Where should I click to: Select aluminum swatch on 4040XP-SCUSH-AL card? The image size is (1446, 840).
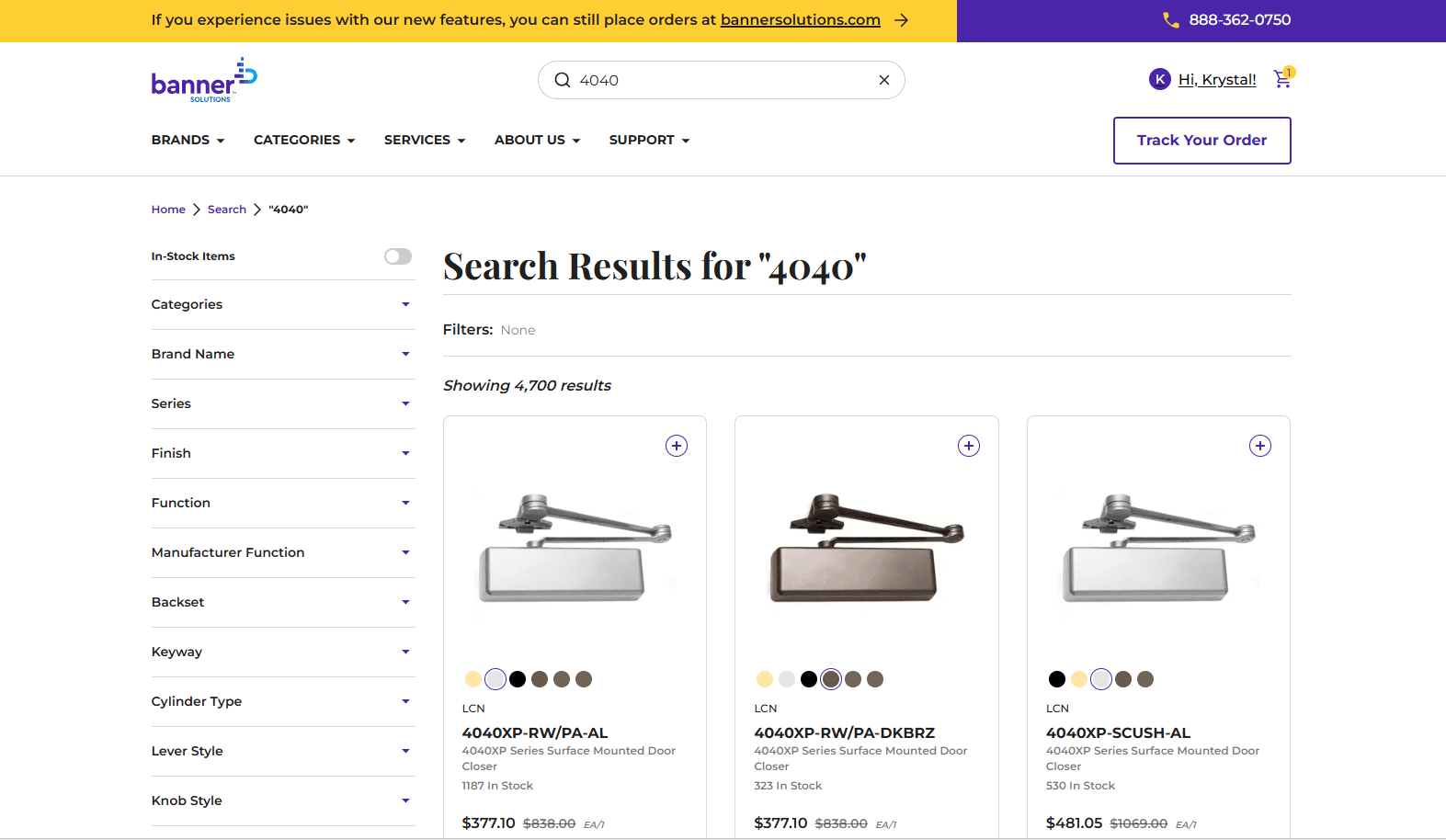(x=1101, y=679)
